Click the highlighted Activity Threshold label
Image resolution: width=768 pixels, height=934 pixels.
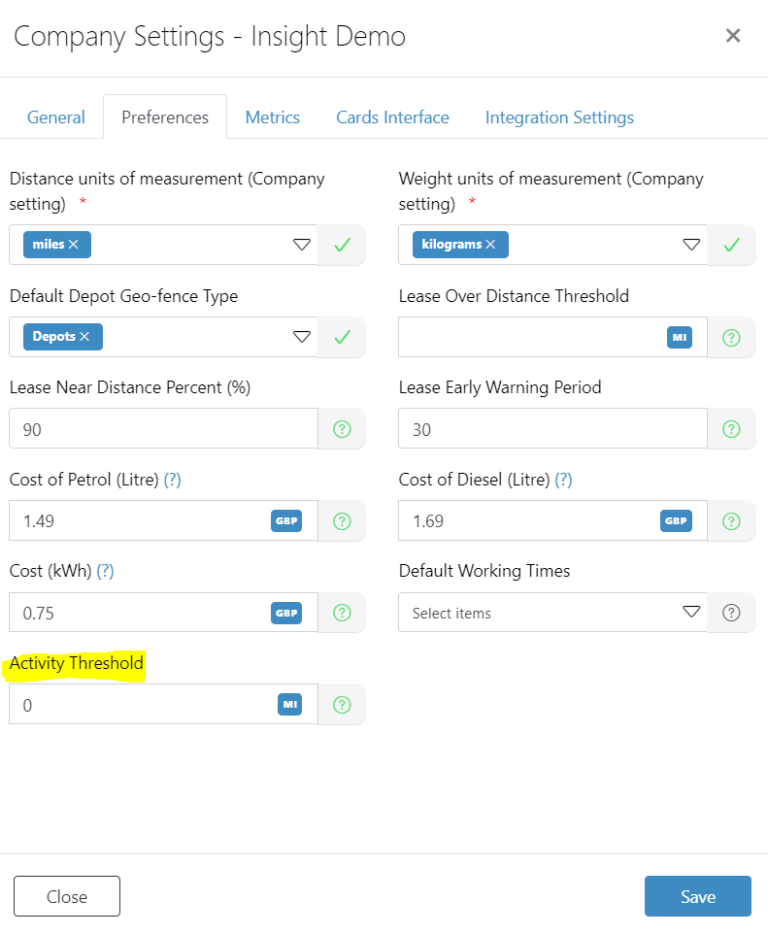point(76,662)
